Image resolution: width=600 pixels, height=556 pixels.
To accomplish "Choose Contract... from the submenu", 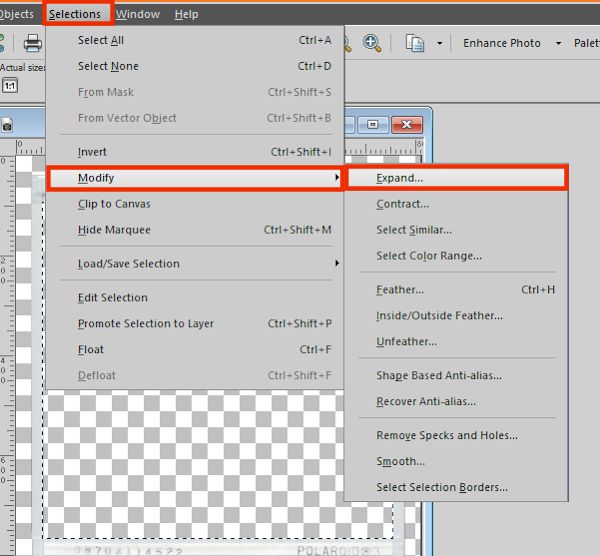I will [456, 204].
